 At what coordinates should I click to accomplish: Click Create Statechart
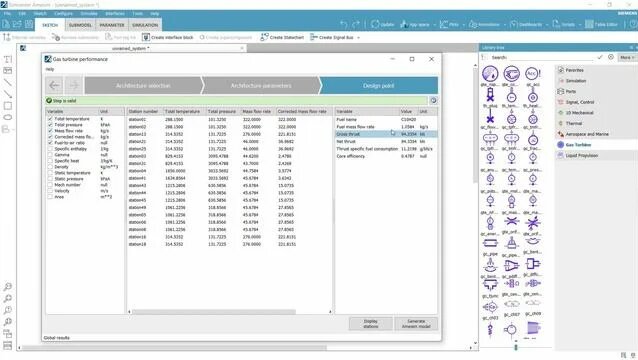point(282,37)
